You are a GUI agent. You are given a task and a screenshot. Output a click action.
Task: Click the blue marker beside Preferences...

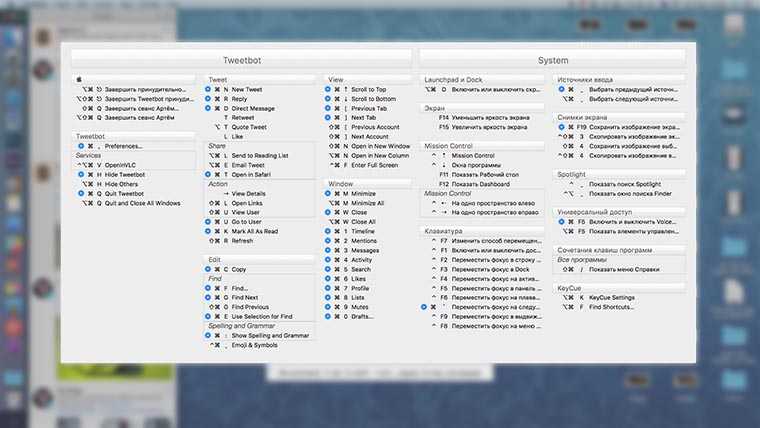(x=81, y=146)
